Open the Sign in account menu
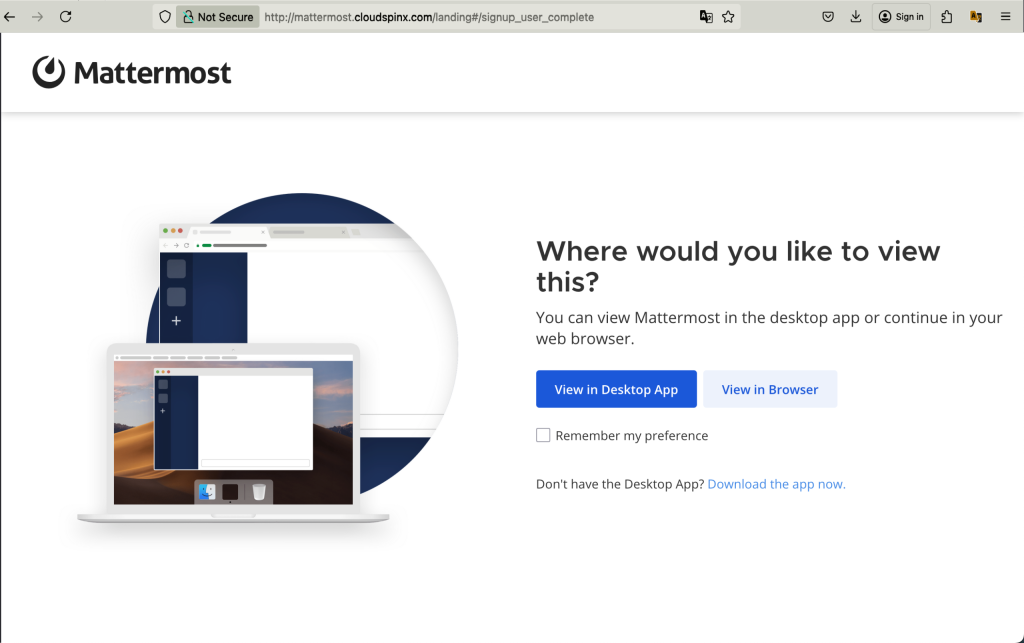The width and height of the screenshot is (1024, 643). coord(900,16)
